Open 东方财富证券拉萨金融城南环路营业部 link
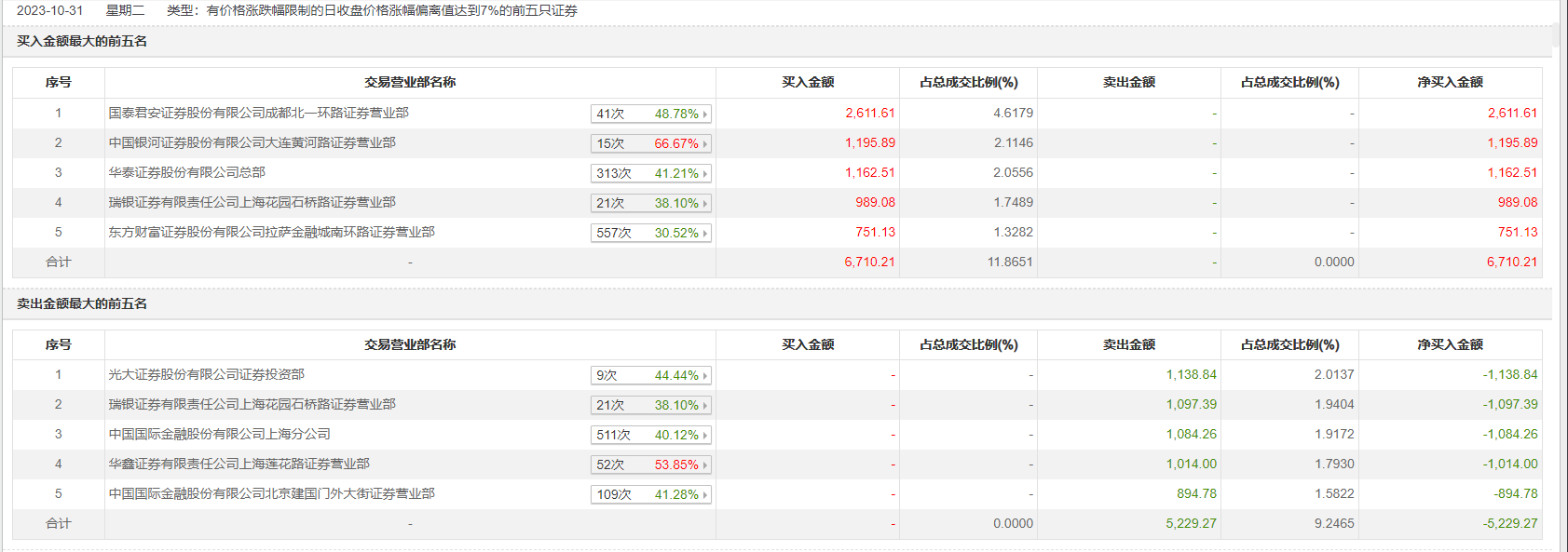1568x552 pixels. pyautogui.click(x=271, y=232)
